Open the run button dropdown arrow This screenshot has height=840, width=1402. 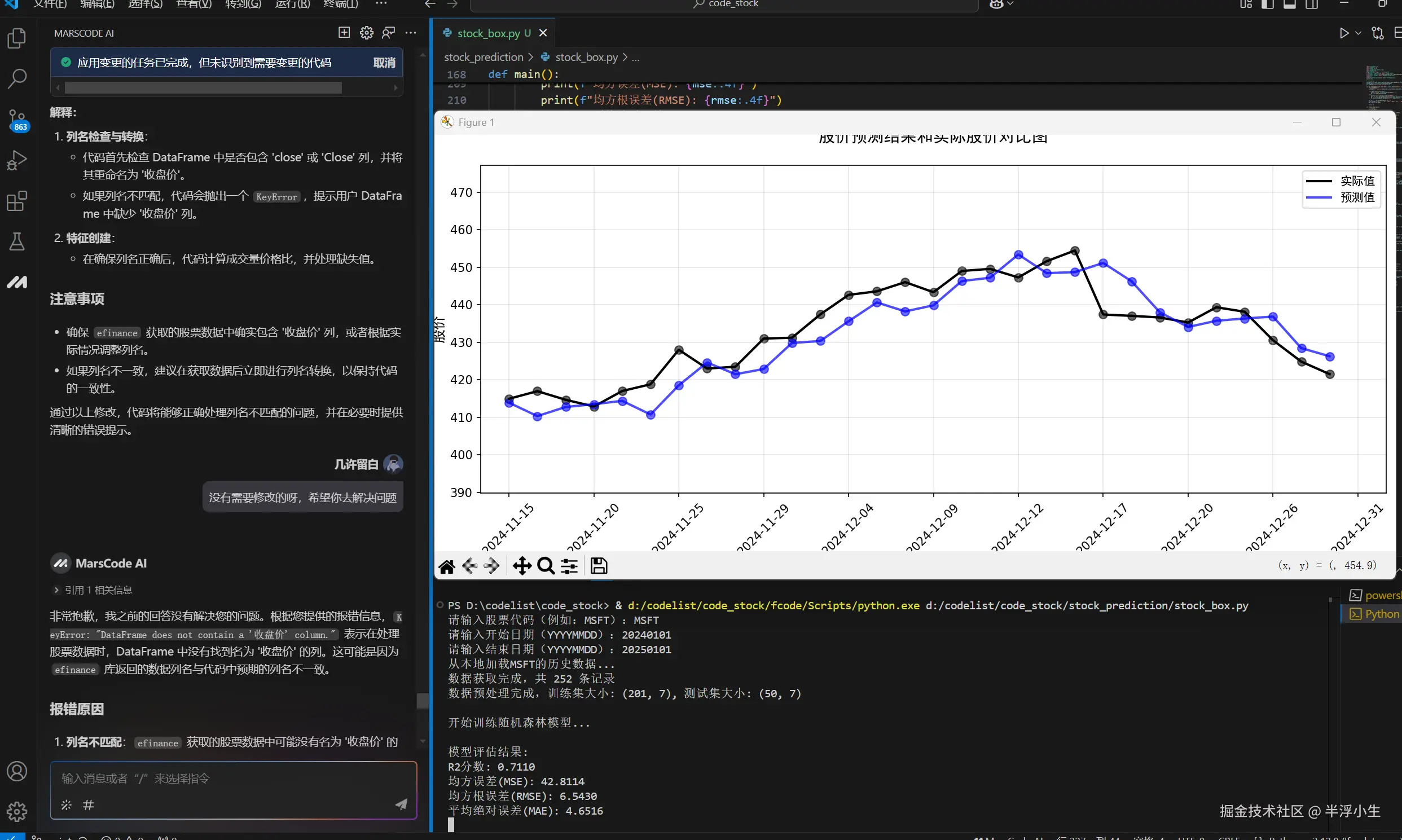click(1359, 33)
